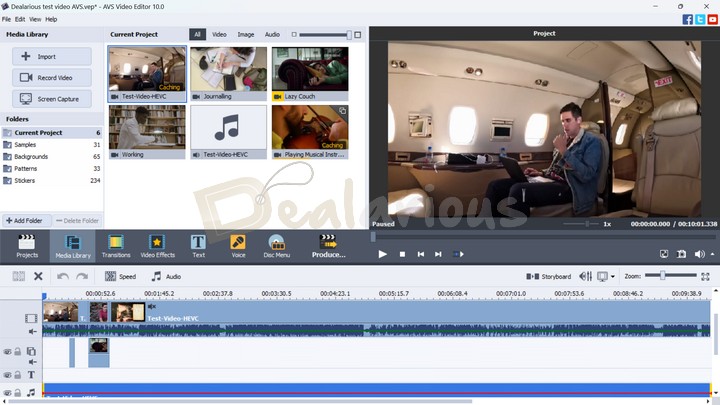Filter media by the Video tab
The height and width of the screenshot is (405, 720).
(219, 34)
